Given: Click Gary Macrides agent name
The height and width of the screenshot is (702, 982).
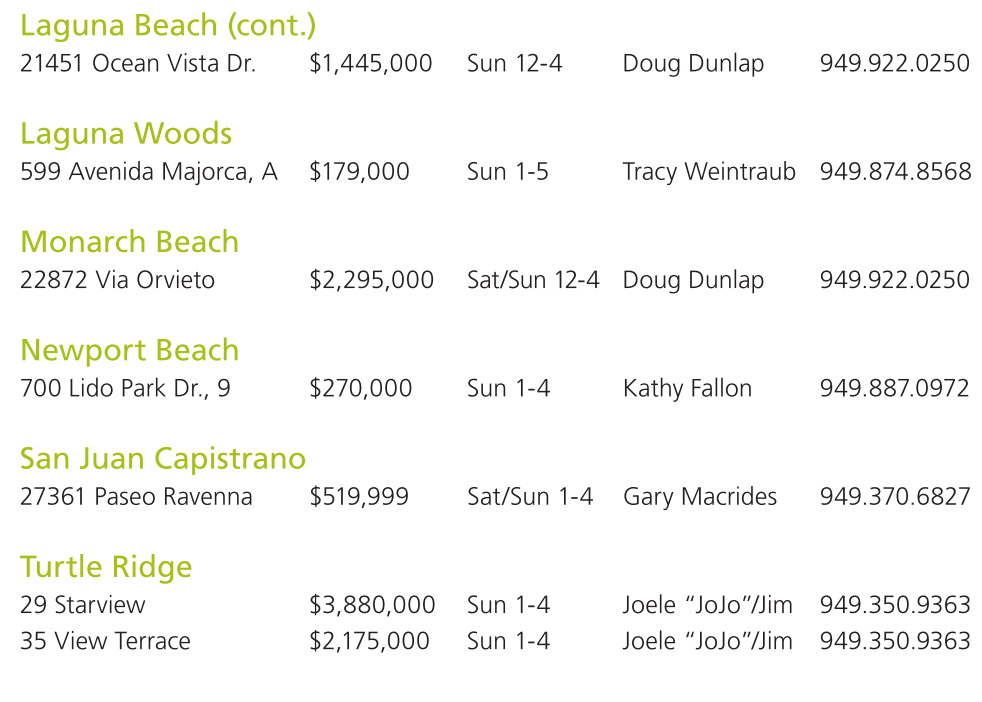Looking at the screenshot, I should click(699, 497).
